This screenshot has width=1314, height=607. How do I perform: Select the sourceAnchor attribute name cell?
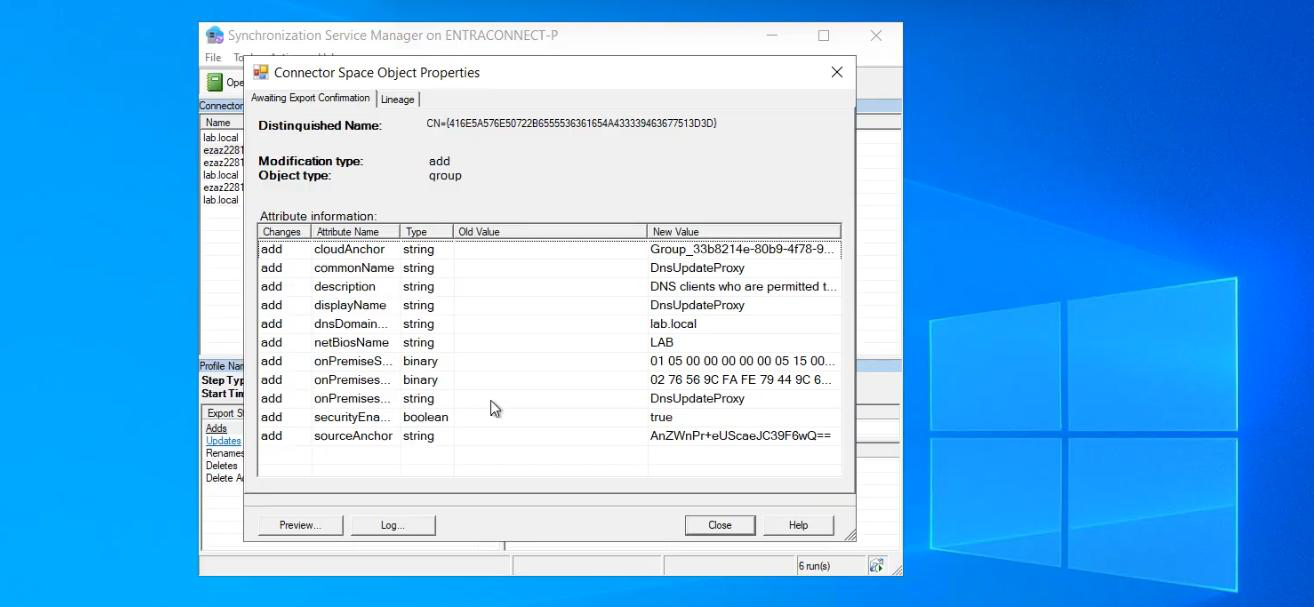tap(354, 436)
